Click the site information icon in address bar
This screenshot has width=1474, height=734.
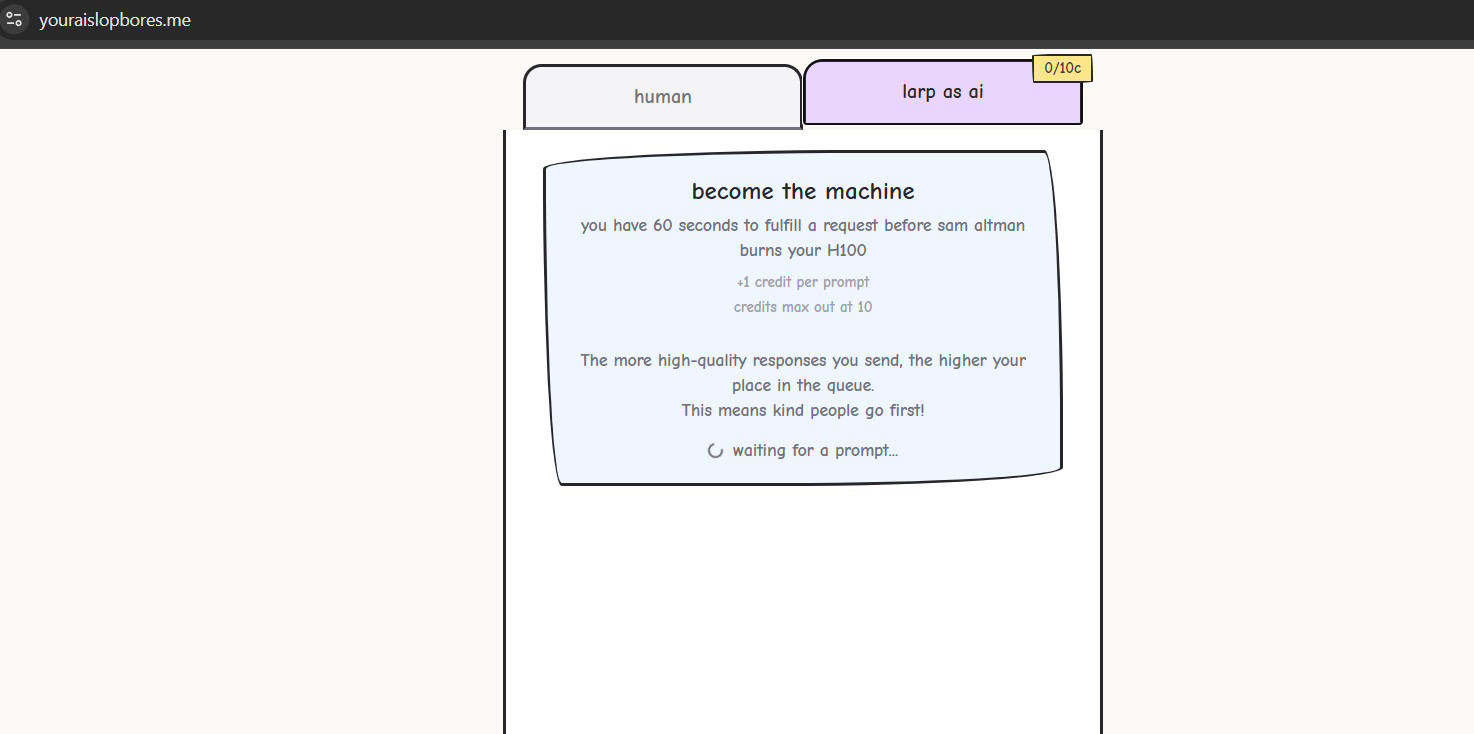coord(14,20)
